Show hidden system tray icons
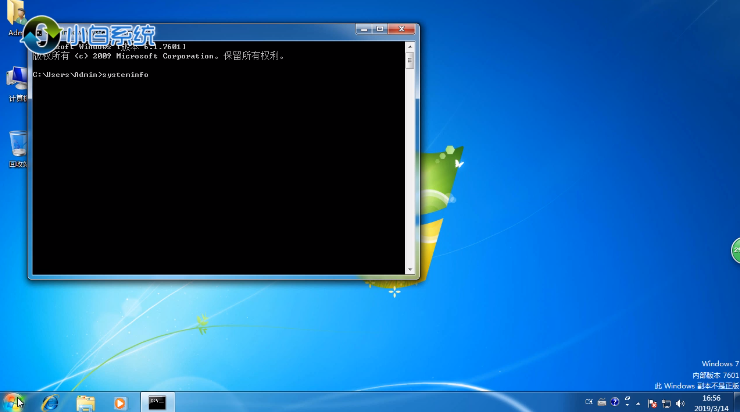The height and width of the screenshot is (412, 740). 640,403
